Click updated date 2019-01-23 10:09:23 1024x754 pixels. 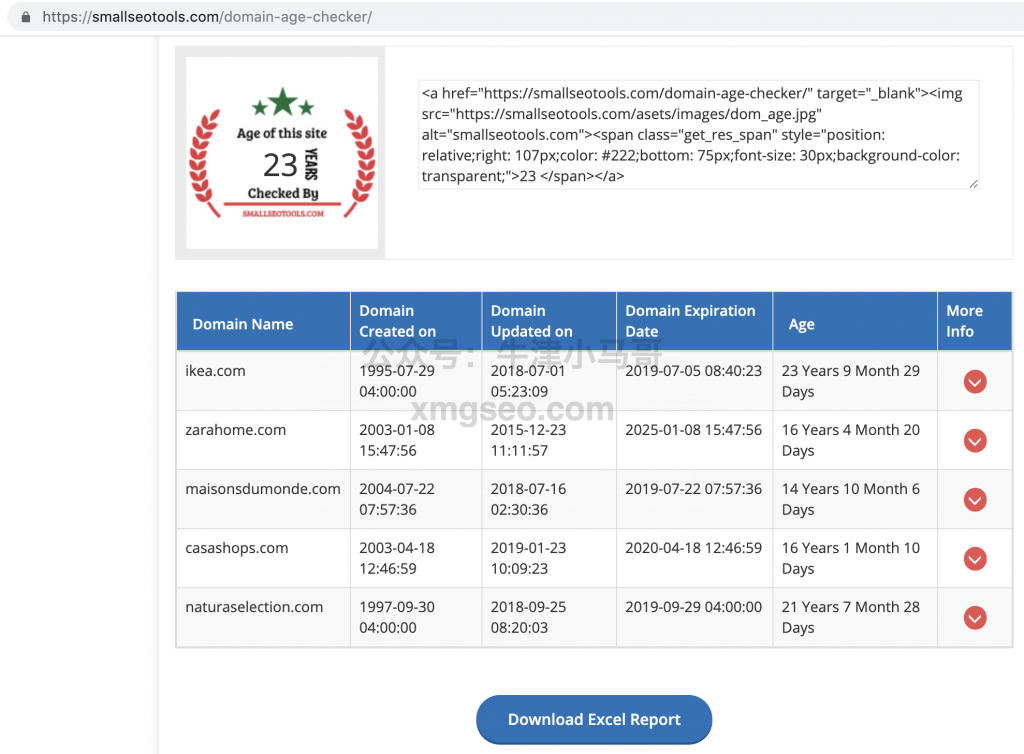528,558
